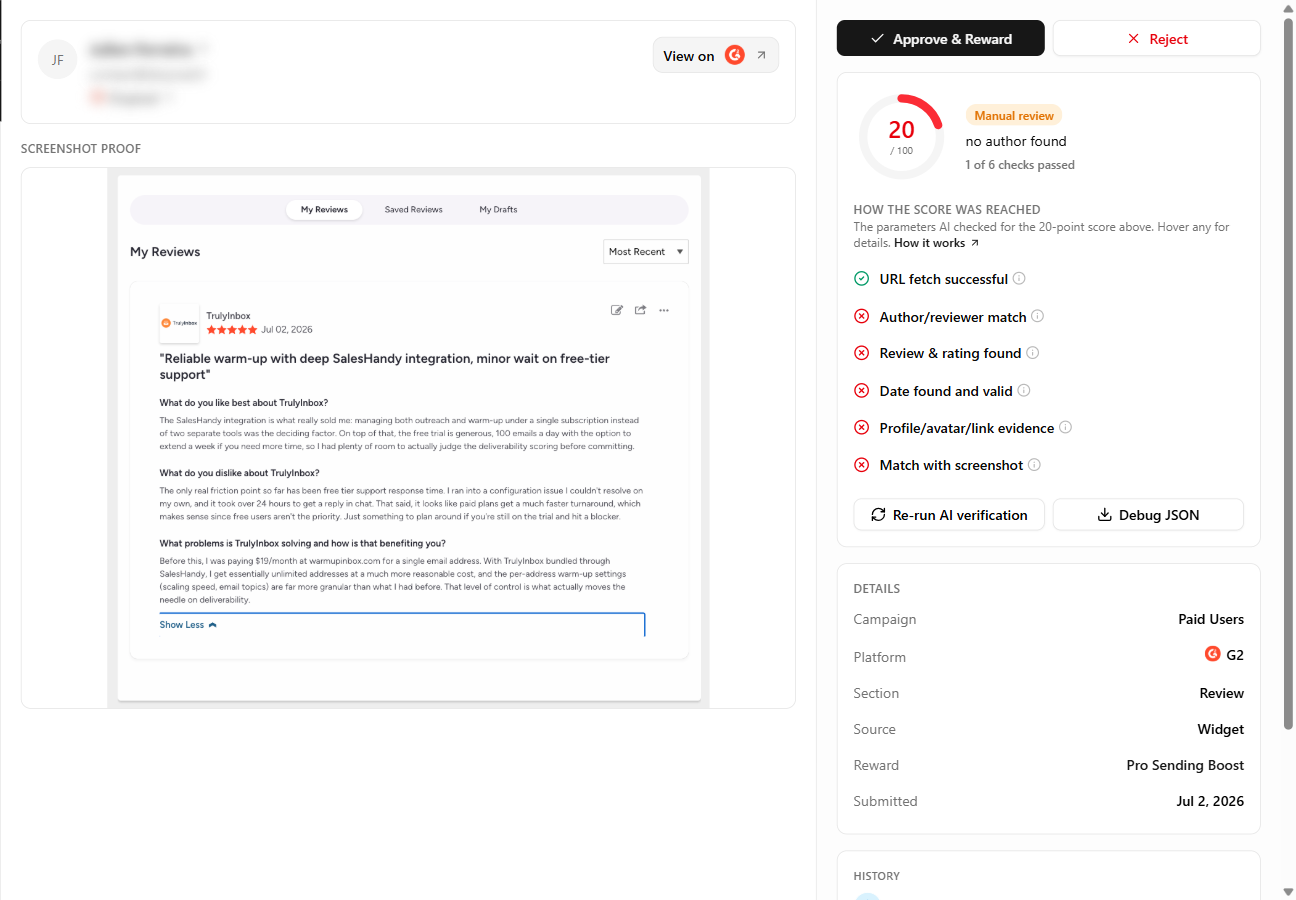
Task: Click the "My Reviews" page heading
Action: [x=165, y=252]
